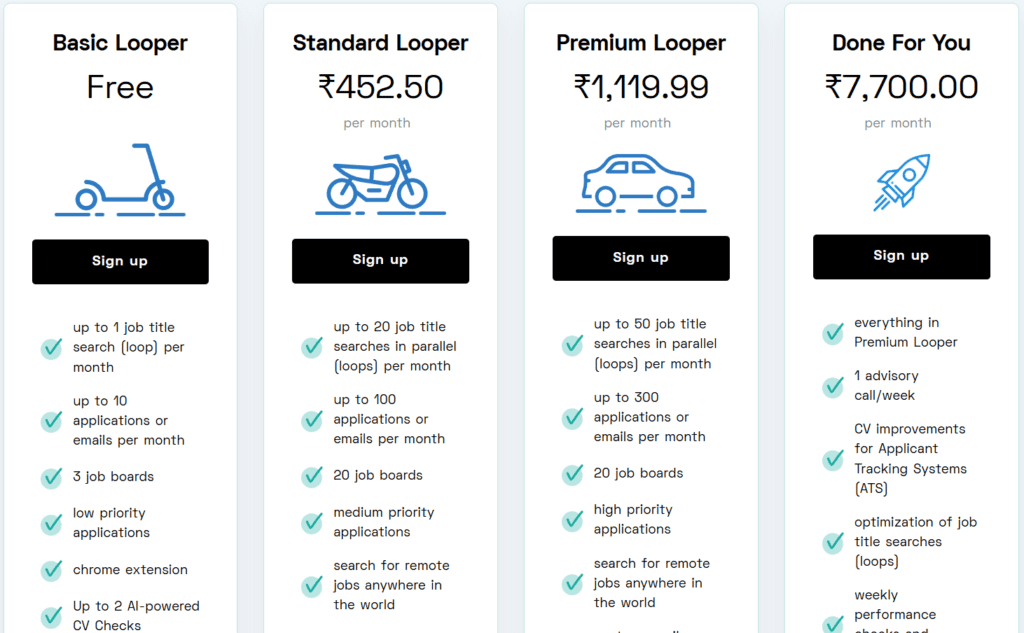Click the checkmark beside "high priority applications"

tap(572, 520)
